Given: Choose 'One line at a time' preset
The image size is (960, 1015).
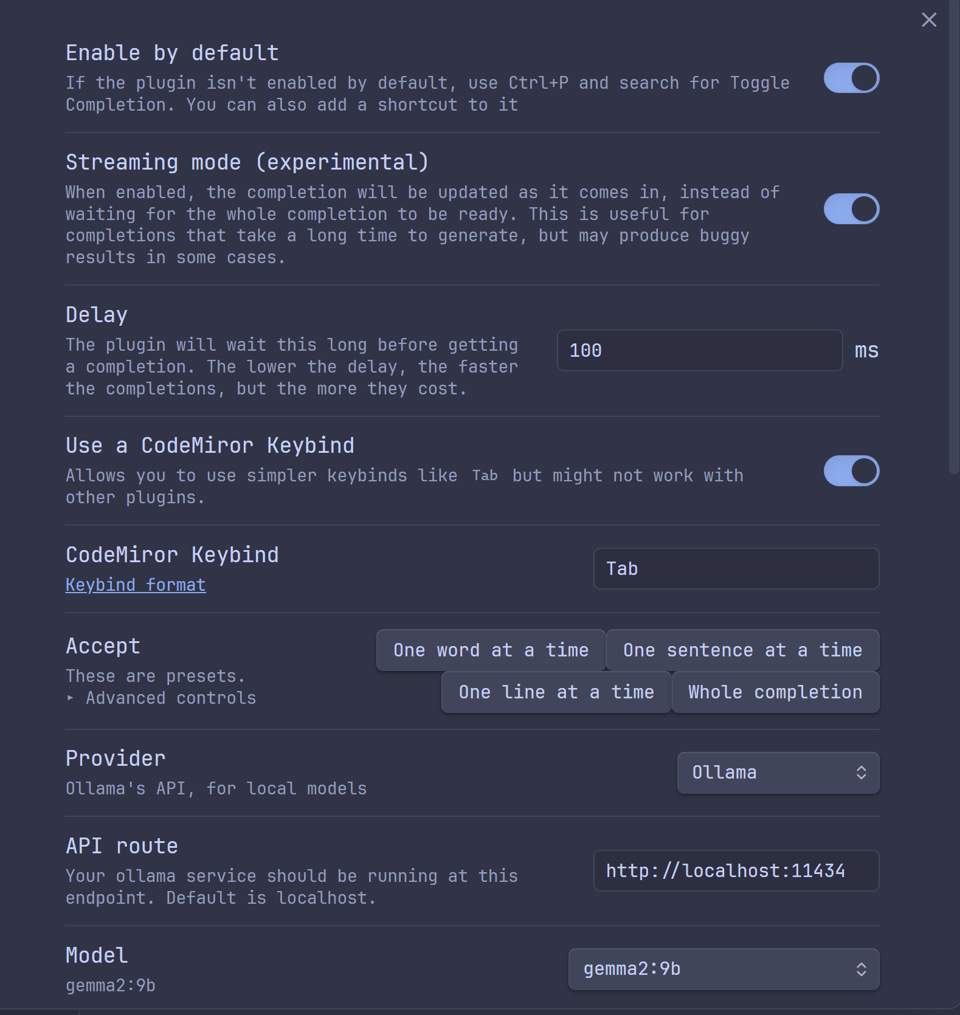Looking at the screenshot, I should click(556, 692).
